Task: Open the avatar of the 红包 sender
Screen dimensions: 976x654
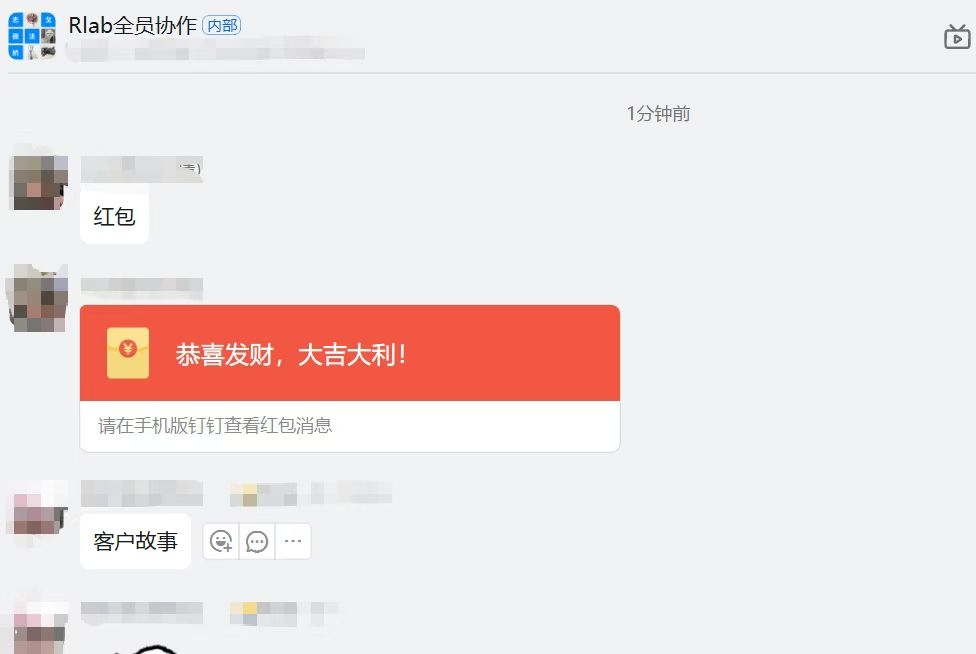Action: (x=39, y=182)
